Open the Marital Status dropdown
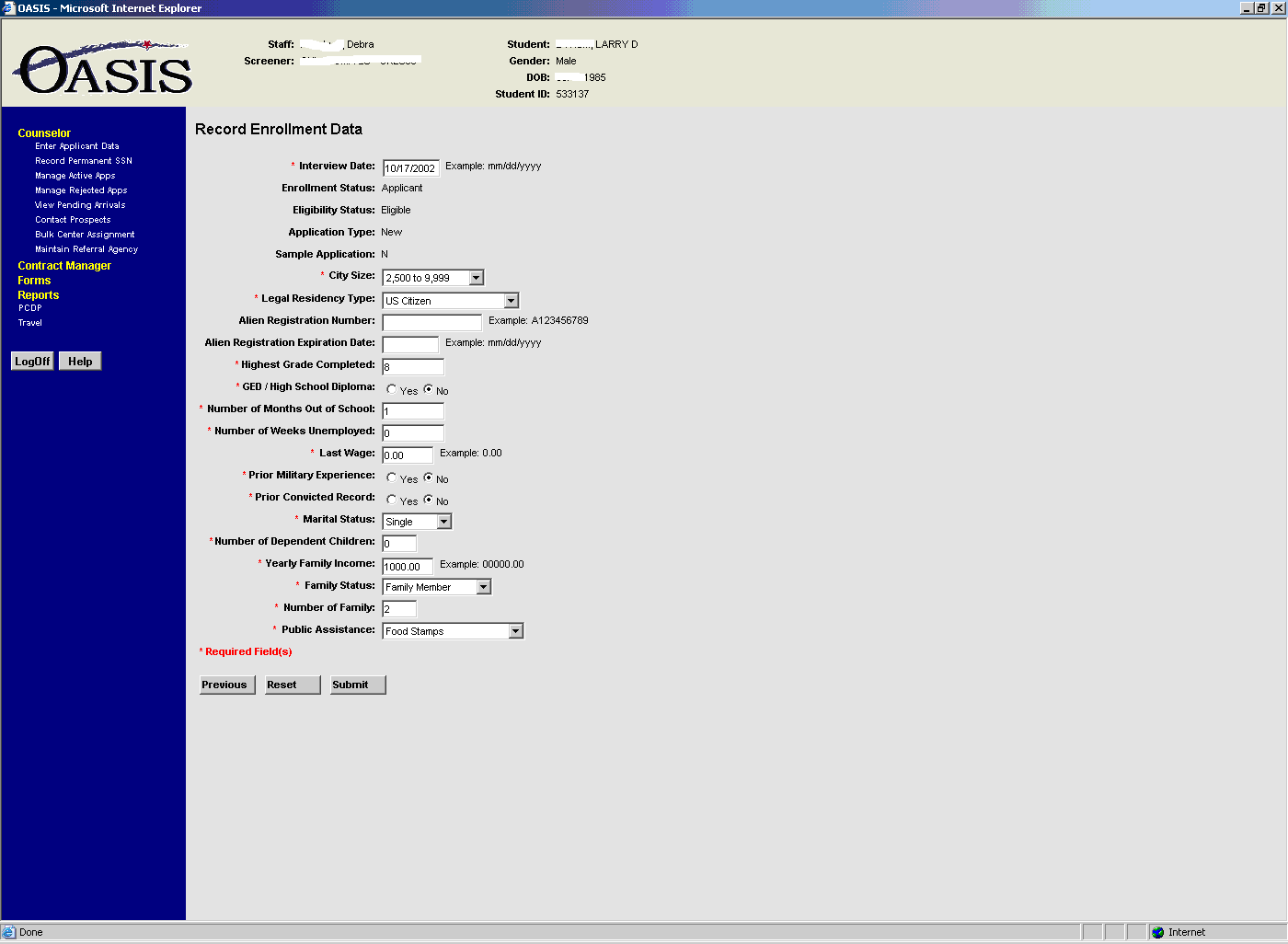Image resolution: width=1288 pixels, height=944 pixels. click(x=444, y=522)
